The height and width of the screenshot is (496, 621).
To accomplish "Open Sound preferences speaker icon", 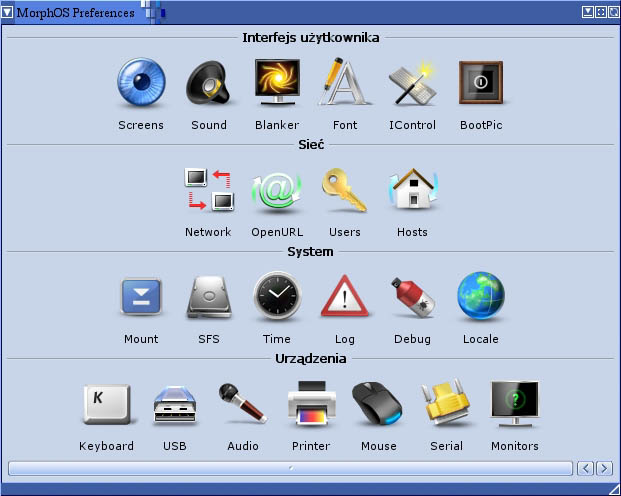I will pyautogui.click(x=208, y=82).
